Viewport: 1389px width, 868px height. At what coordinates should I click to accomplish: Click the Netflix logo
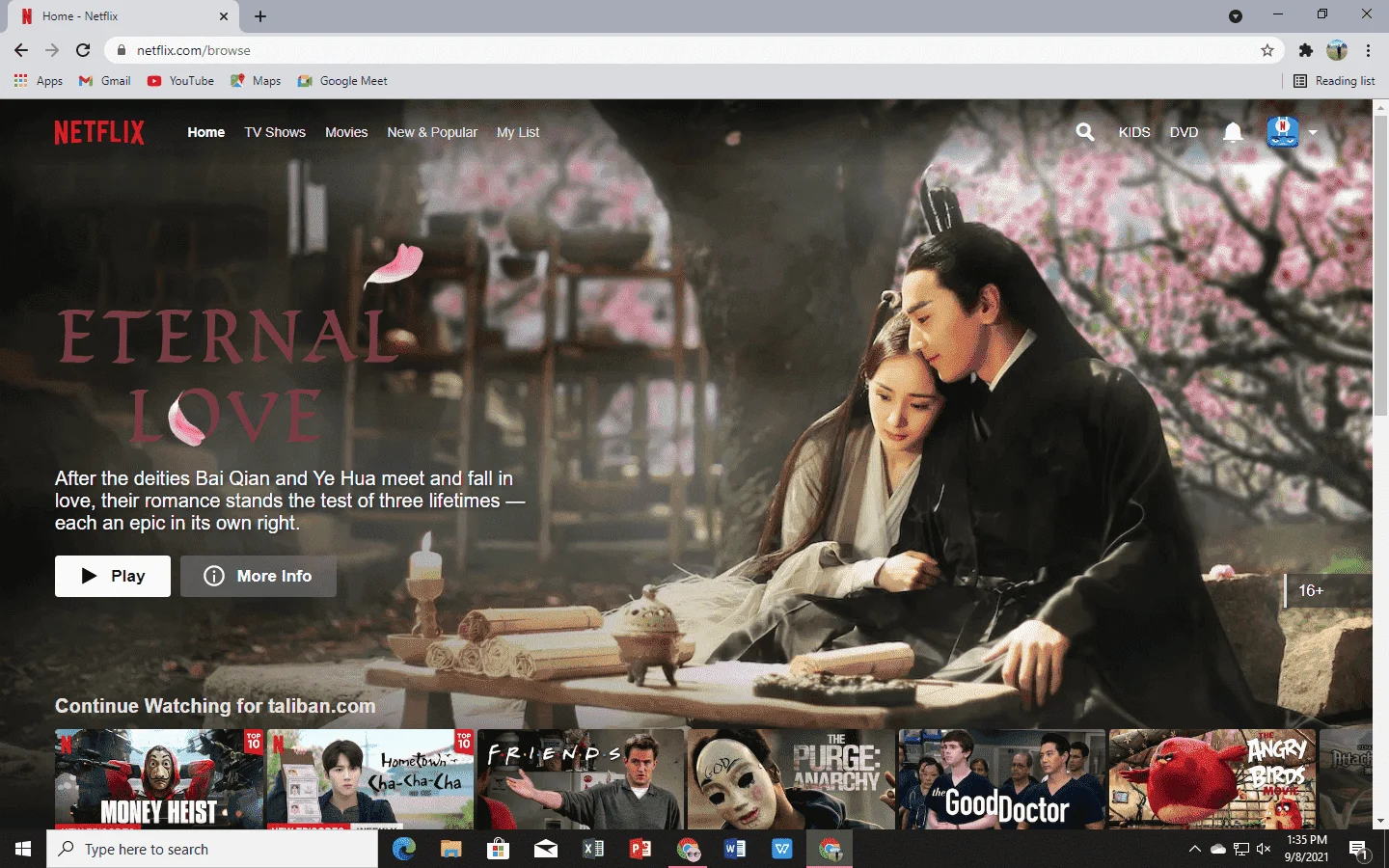tap(99, 132)
